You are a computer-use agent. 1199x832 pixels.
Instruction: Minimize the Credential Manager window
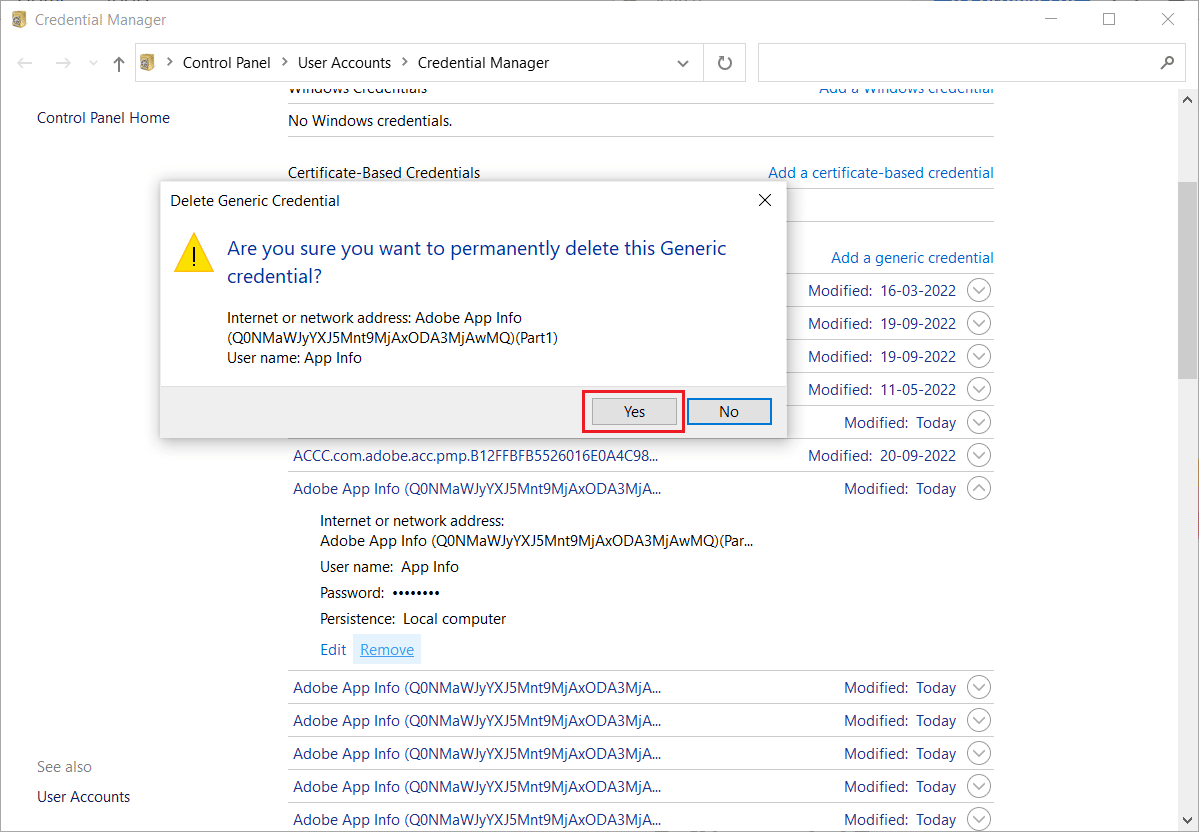click(1051, 19)
